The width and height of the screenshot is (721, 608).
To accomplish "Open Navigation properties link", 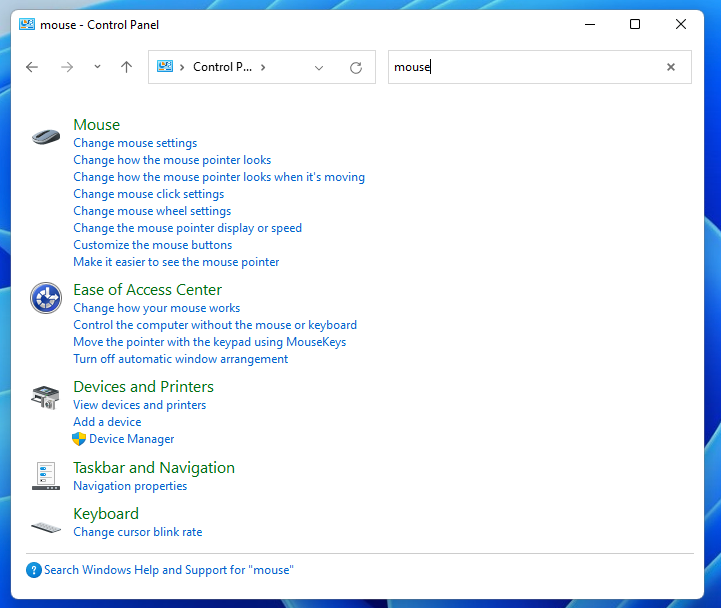I will click(x=130, y=486).
